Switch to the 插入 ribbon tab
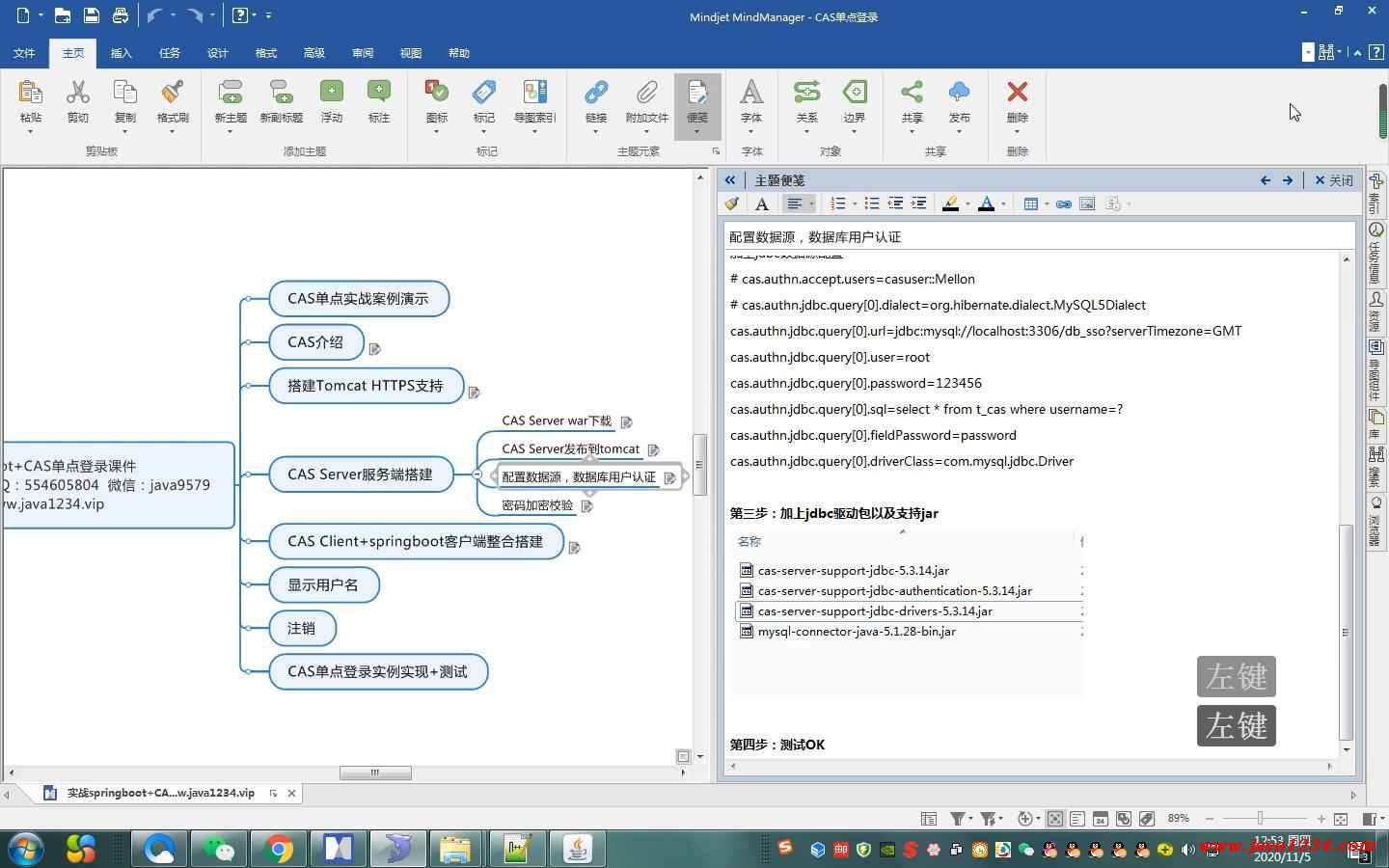 (x=122, y=53)
